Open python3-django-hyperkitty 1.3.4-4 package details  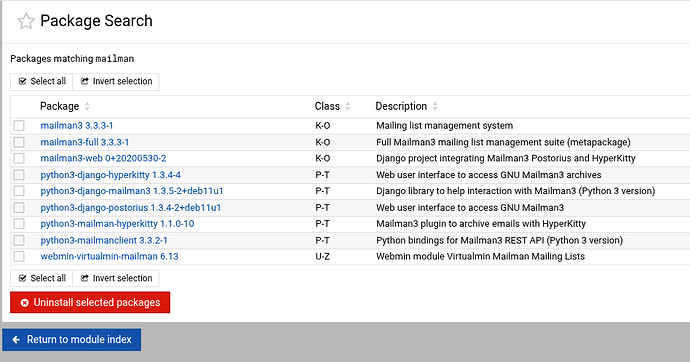[110, 175]
